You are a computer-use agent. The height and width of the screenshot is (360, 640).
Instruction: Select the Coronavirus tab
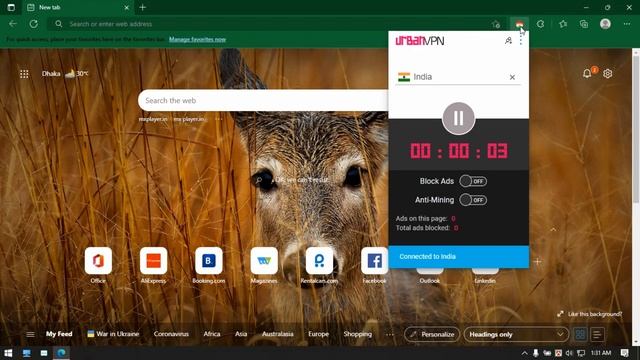[171, 334]
